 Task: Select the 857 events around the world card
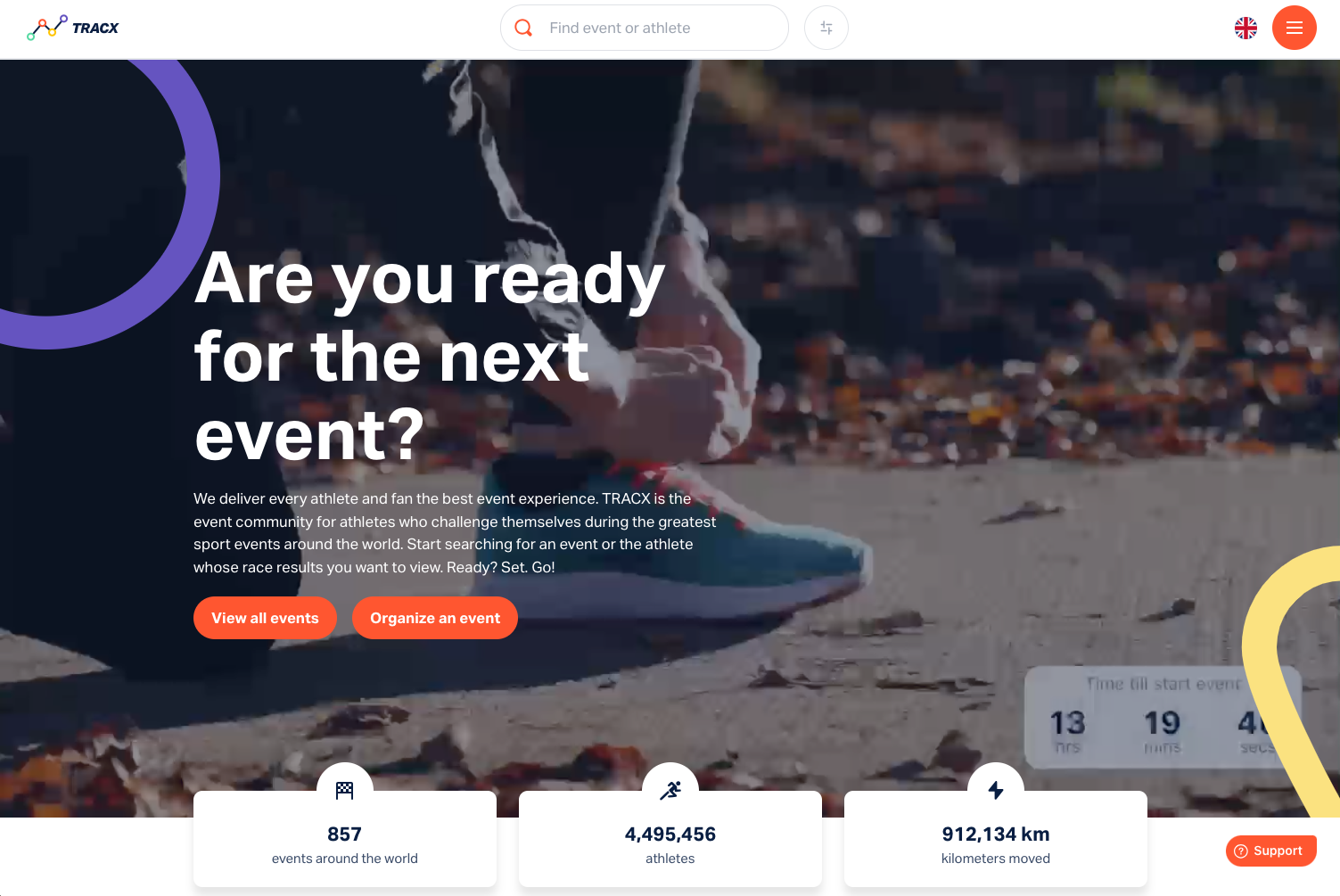[345, 838]
